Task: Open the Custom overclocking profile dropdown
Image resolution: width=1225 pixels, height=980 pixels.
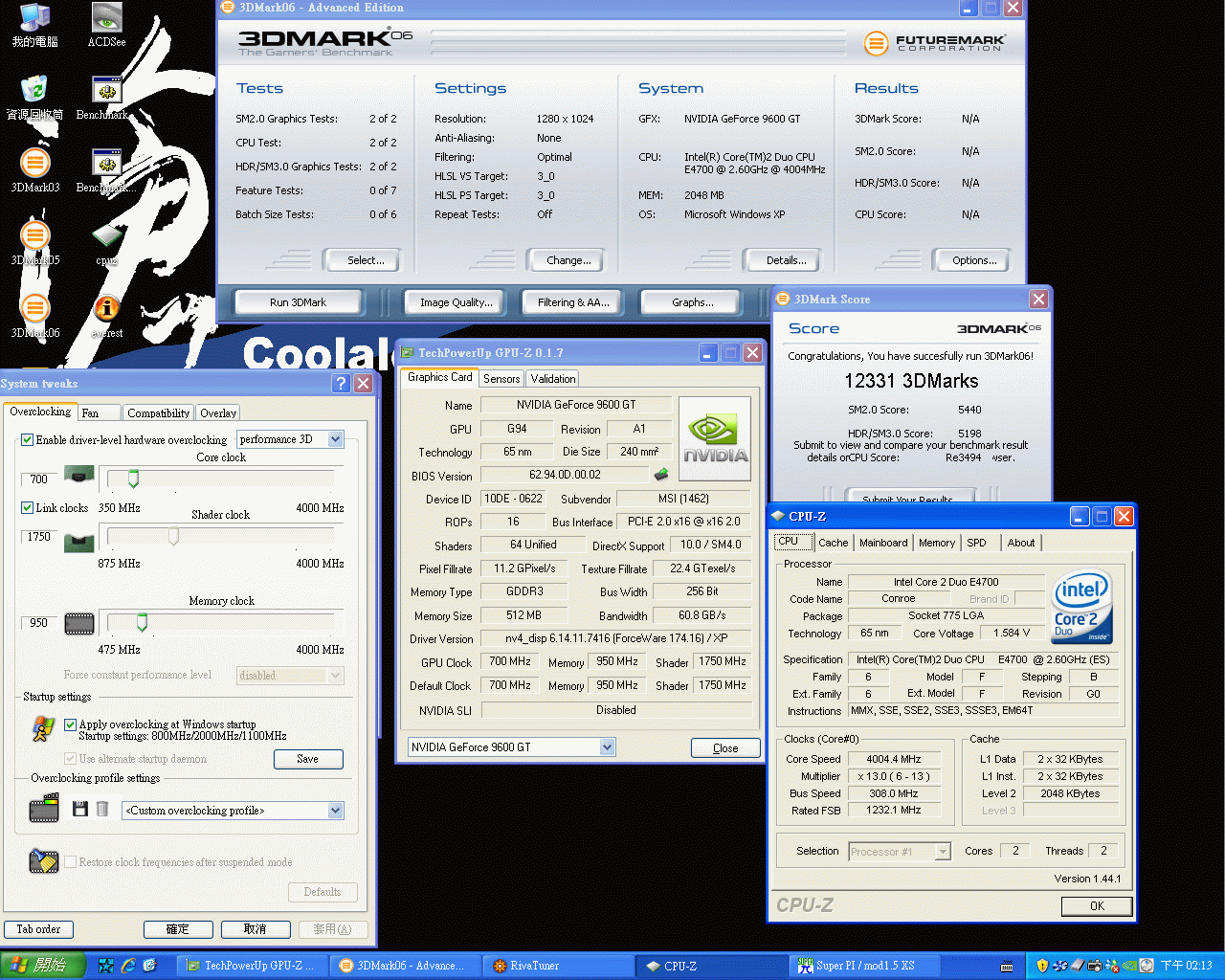Action: [x=233, y=811]
